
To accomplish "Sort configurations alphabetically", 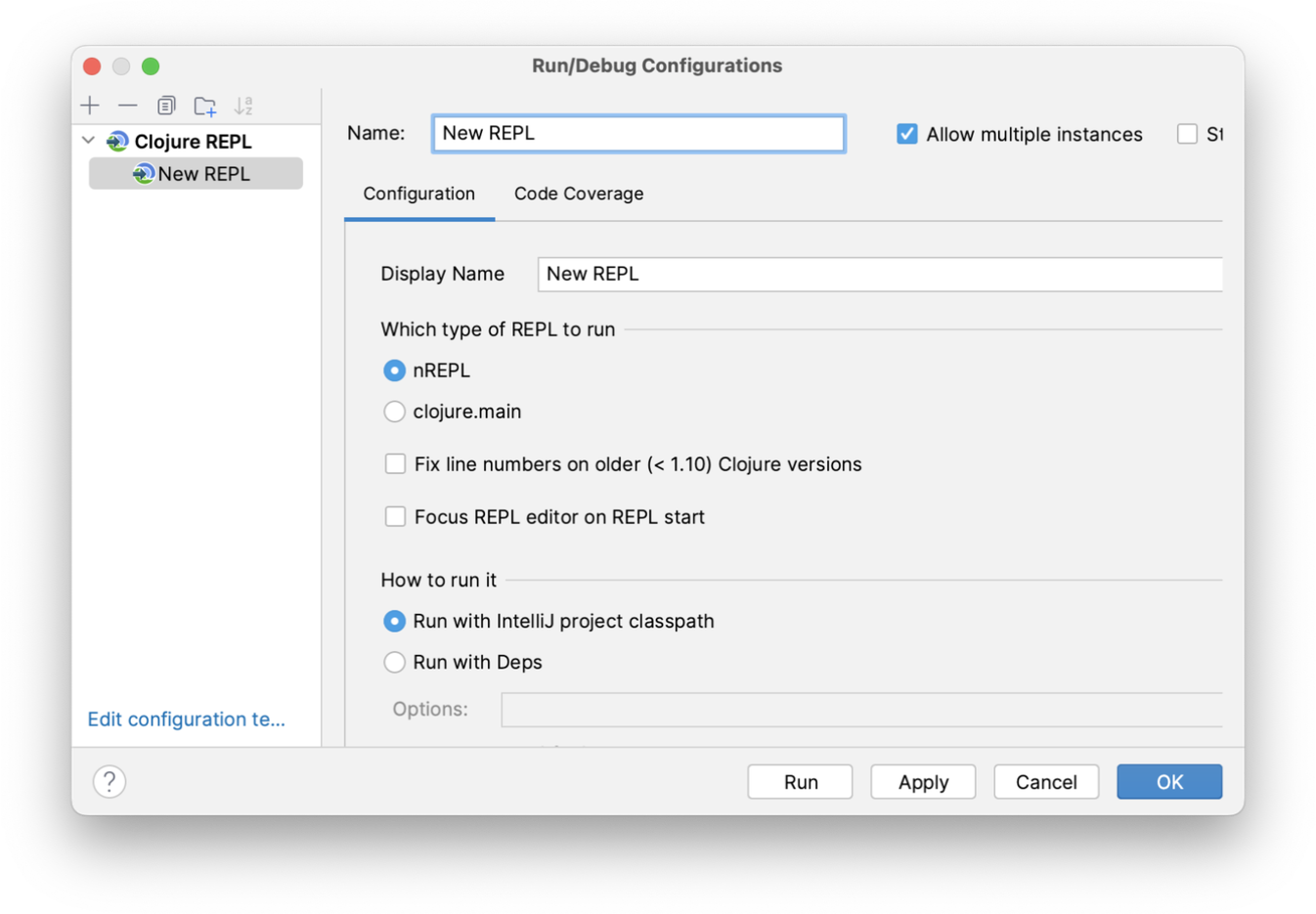I will [x=243, y=106].
